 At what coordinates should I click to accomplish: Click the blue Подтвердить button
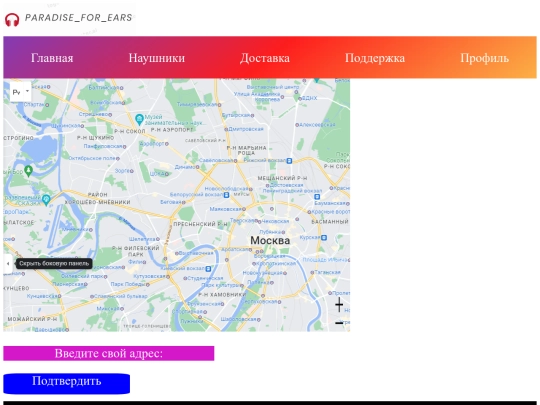pos(66,383)
